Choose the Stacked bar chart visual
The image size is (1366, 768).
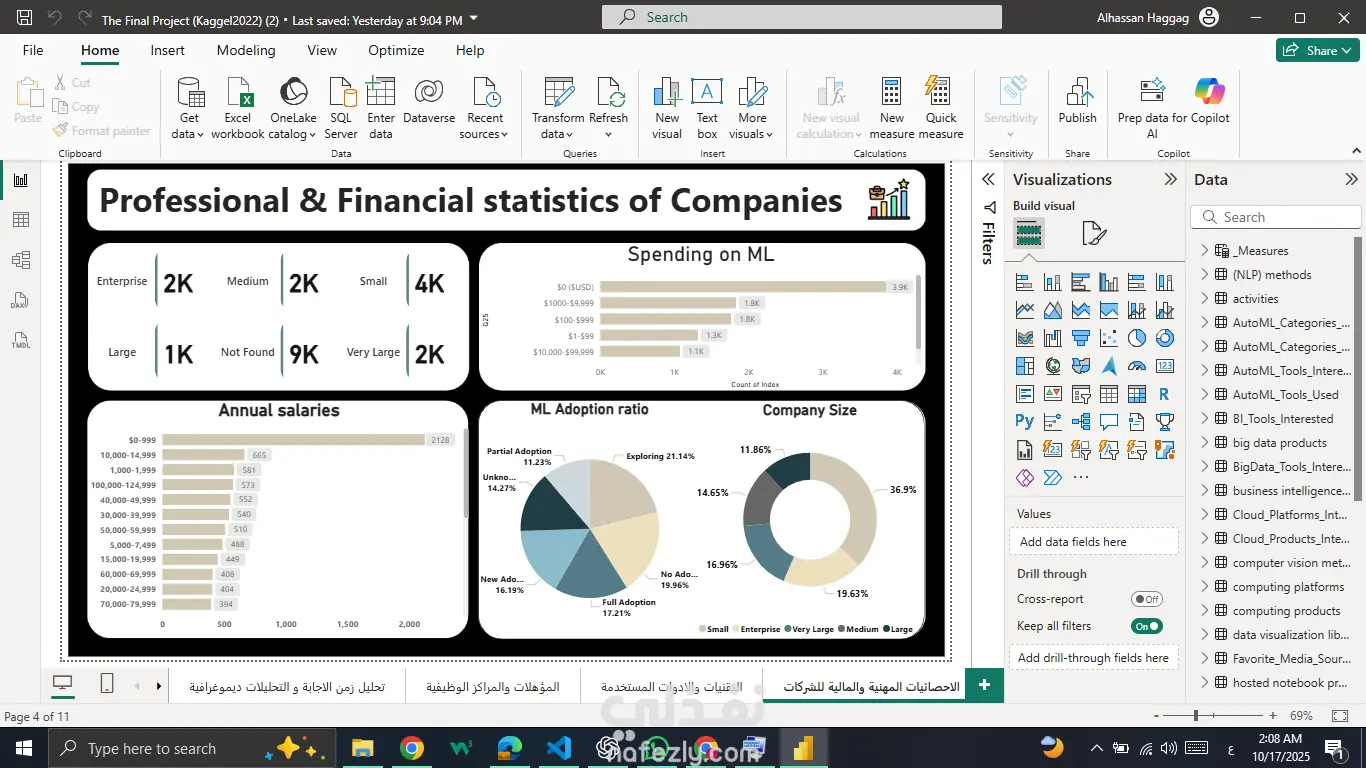pyautogui.click(x=1025, y=282)
